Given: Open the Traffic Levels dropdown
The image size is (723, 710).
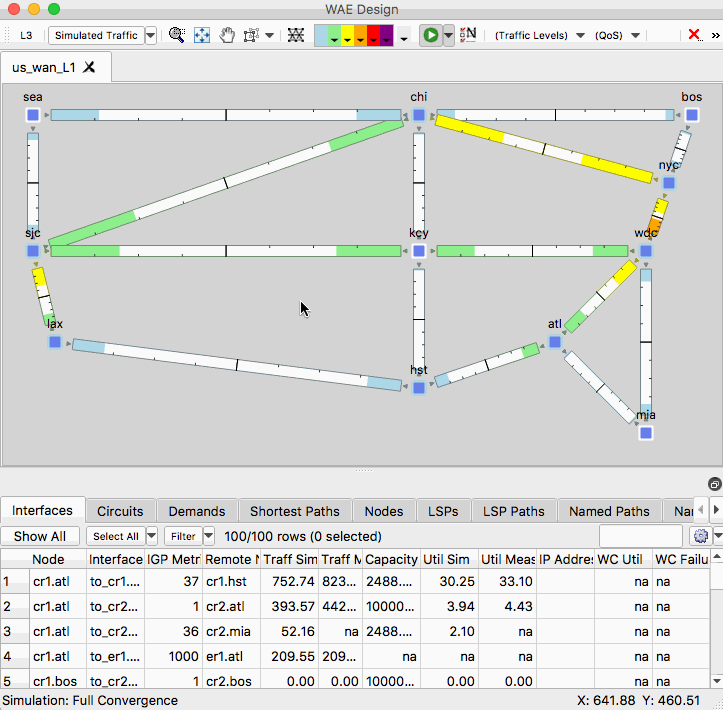Looking at the screenshot, I should pos(539,36).
